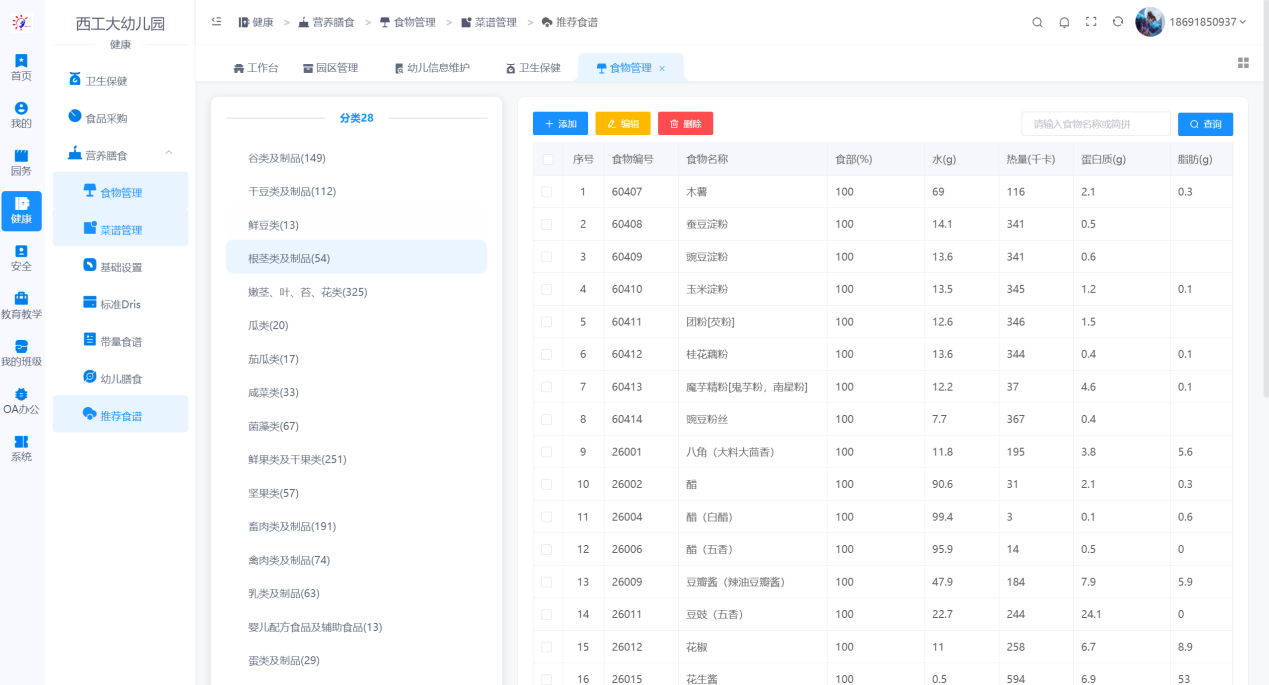Focus the food name search input field
The height and width of the screenshot is (685, 1269).
(x=1095, y=124)
